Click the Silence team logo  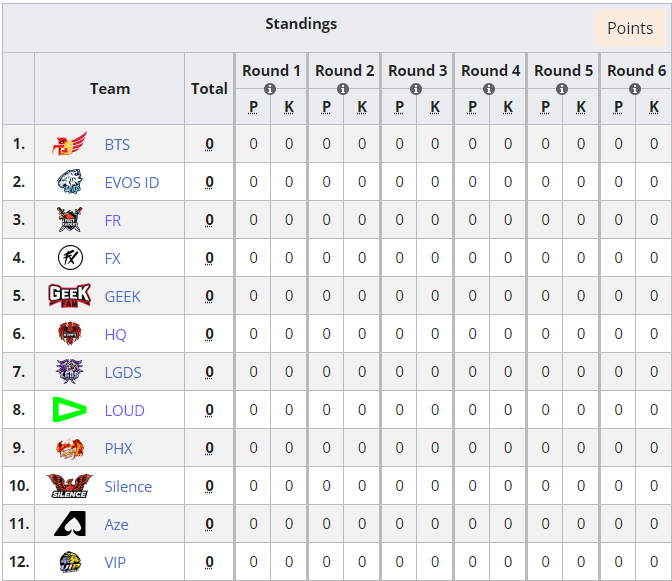tap(68, 487)
